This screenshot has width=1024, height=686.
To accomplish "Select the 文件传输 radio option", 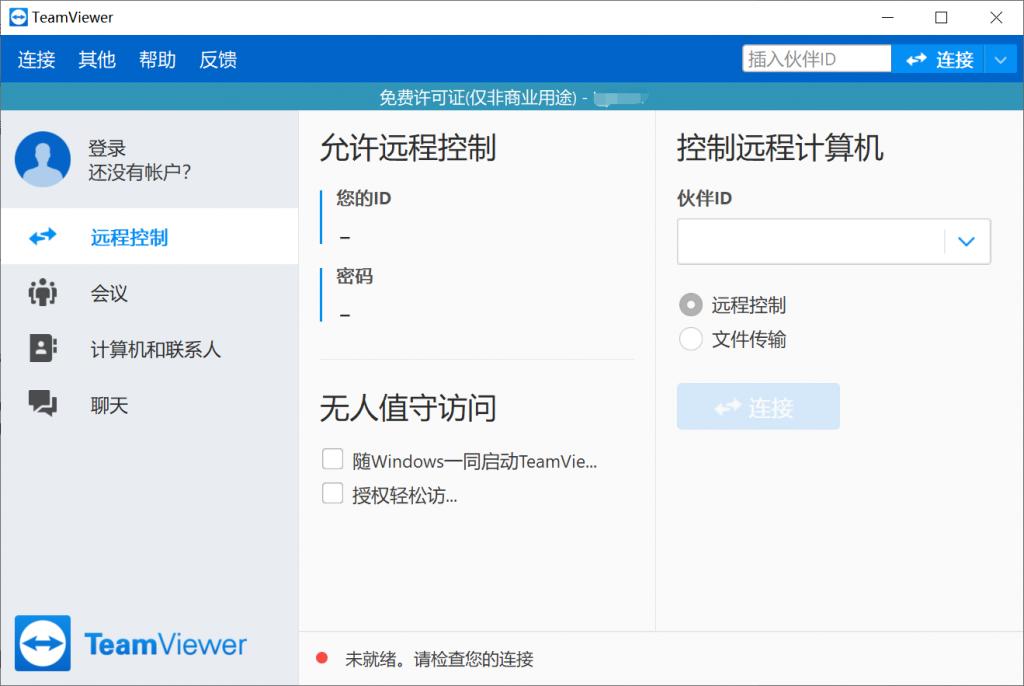I will [690, 339].
